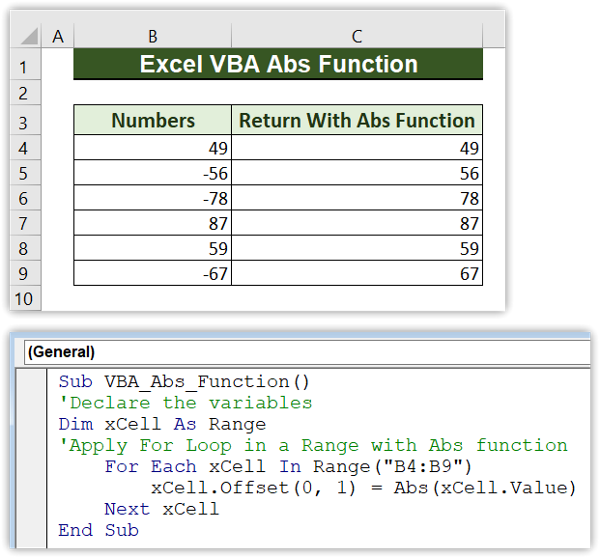This screenshot has height=558, width=600.
Task: Select row 3 header
Action: [x=25, y=120]
